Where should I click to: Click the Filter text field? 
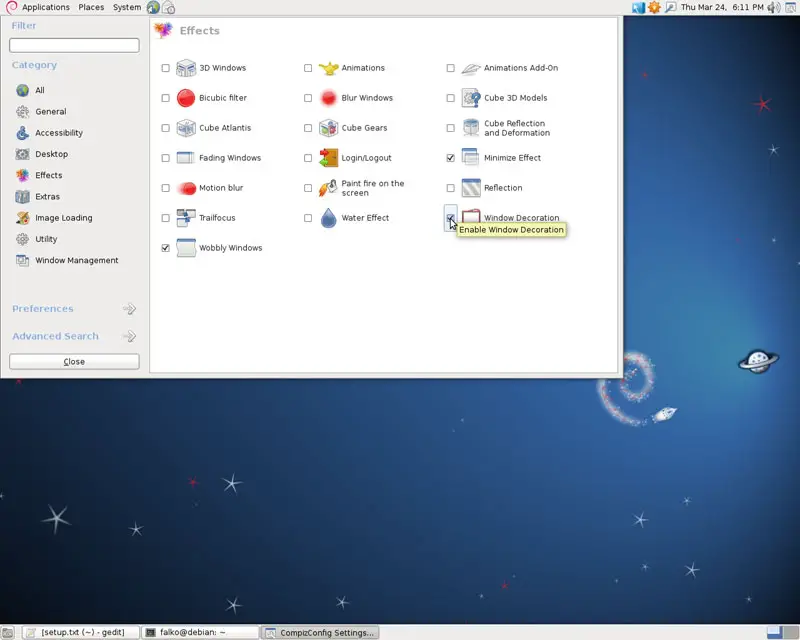click(74, 45)
